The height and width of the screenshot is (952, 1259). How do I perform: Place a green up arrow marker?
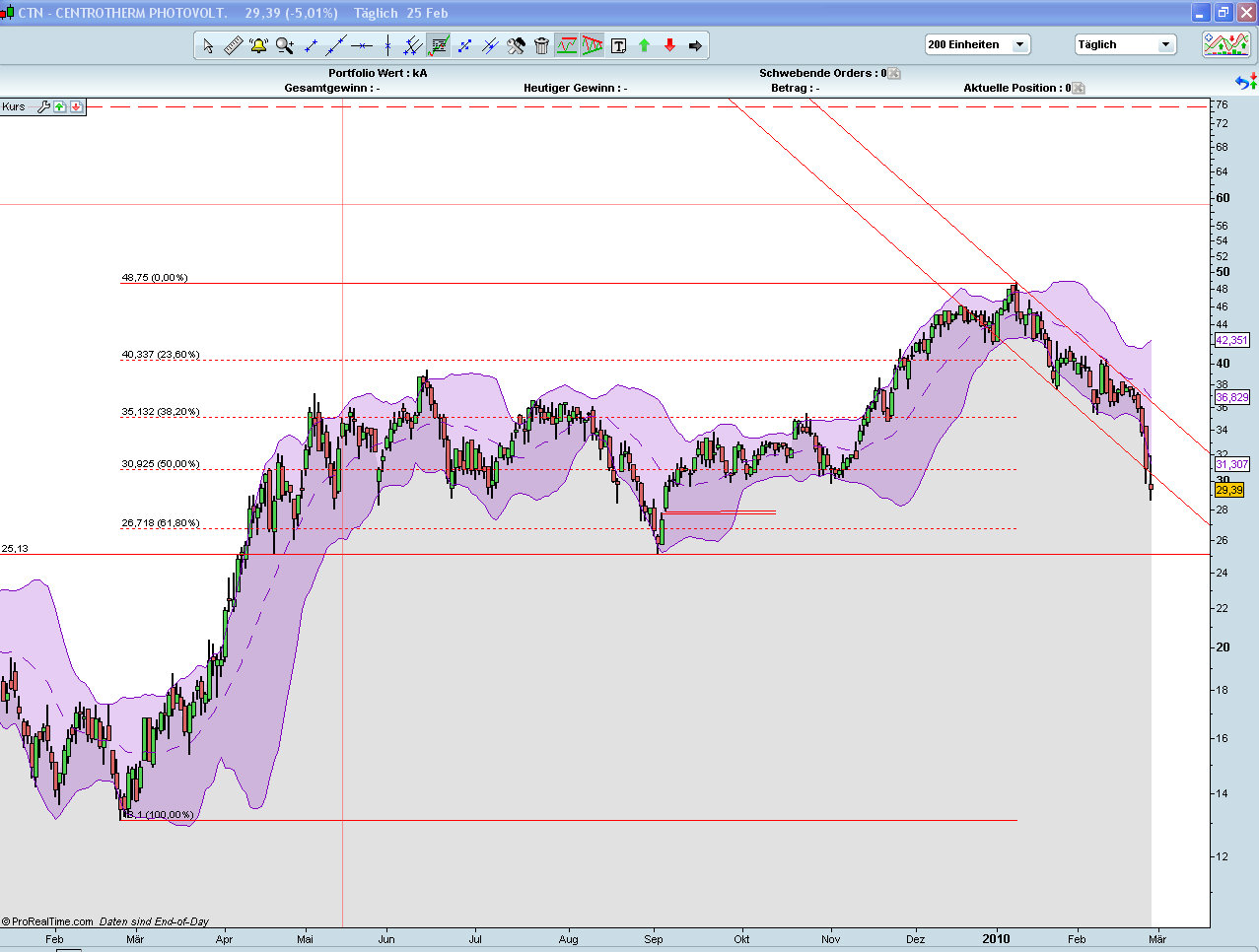click(x=644, y=45)
